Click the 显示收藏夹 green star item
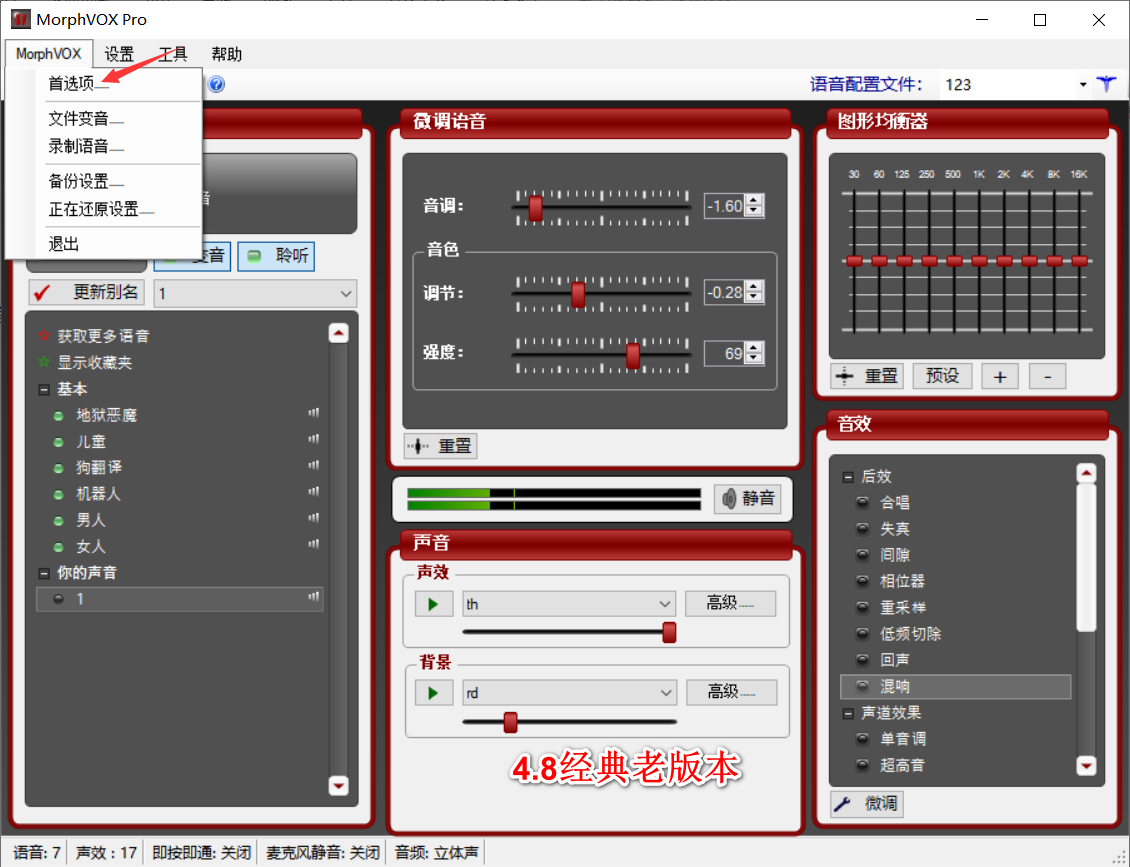The height and width of the screenshot is (867, 1130). 84,363
